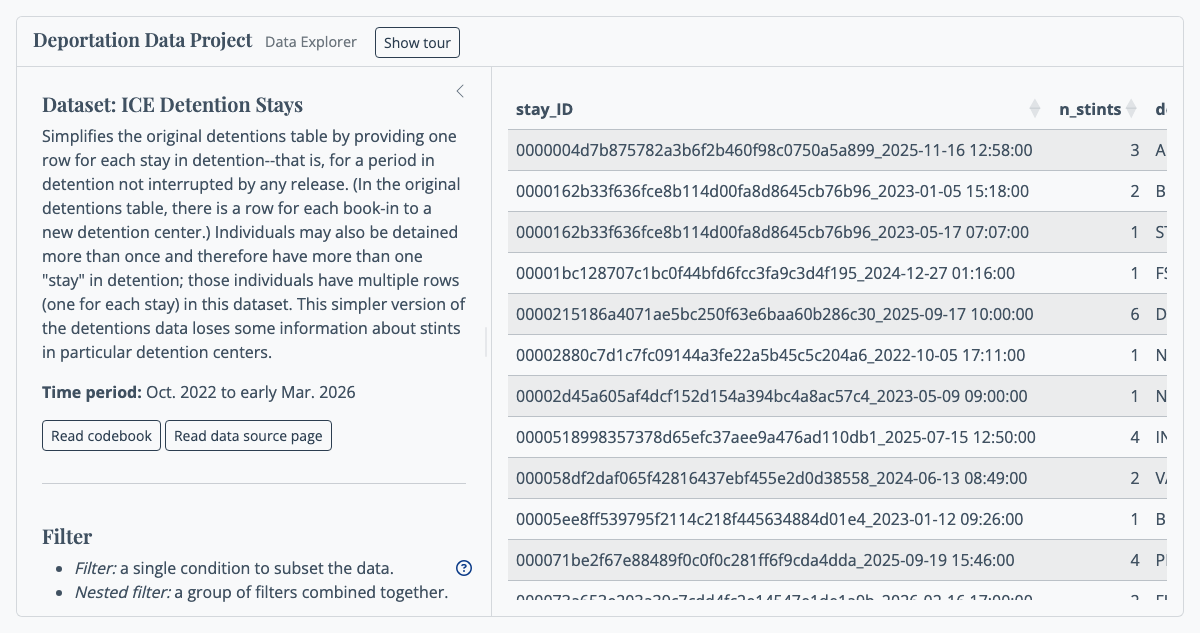Open the Filter help question-mark icon
This screenshot has height=633, width=1200.
[464, 568]
